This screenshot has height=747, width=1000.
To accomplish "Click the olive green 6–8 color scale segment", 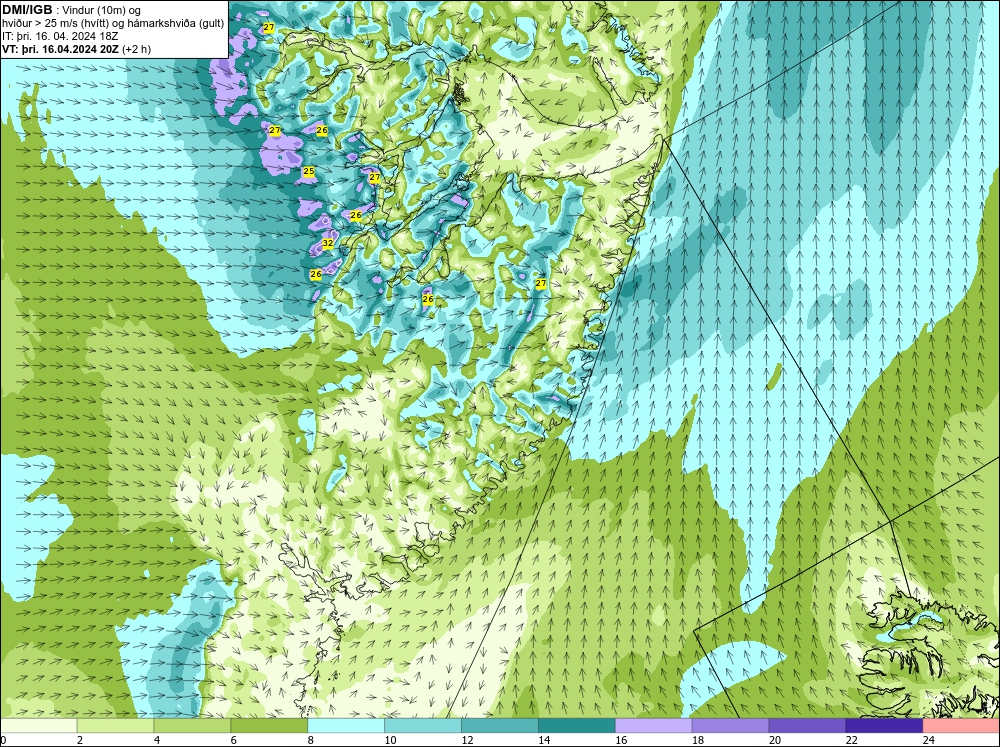I will (269, 725).
